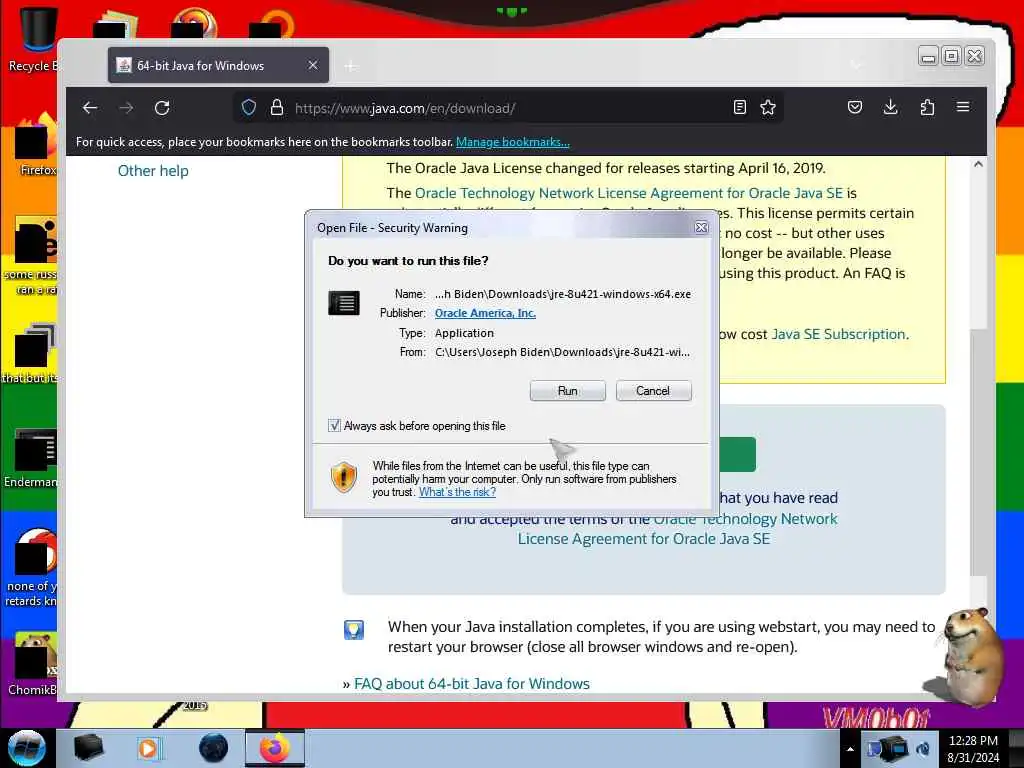
Task: Click the lightbulb tip icon
Action: 353,630
